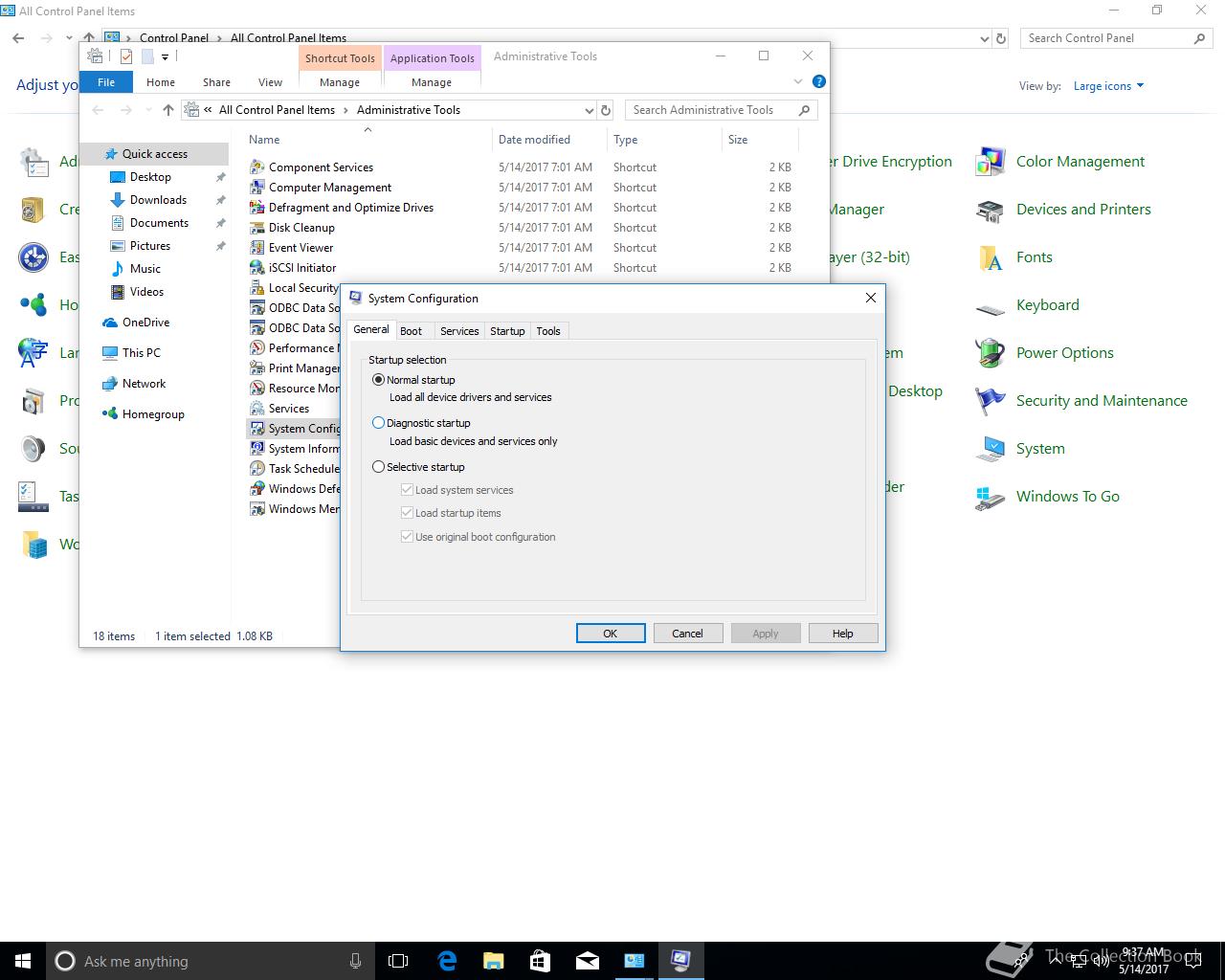Click the Security and Maintenance flag icon
This screenshot has width=1225, height=980.
pyautogui.click(x=990, y=401)
